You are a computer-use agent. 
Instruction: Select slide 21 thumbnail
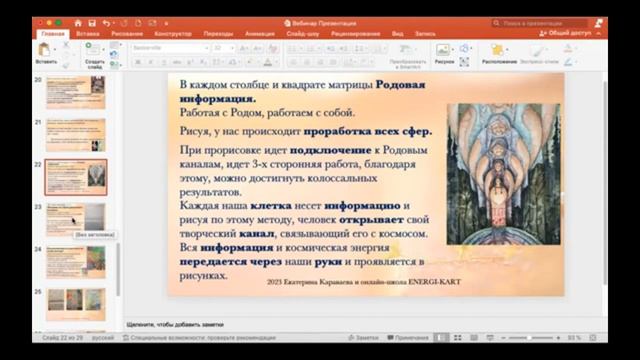(76, 135)
